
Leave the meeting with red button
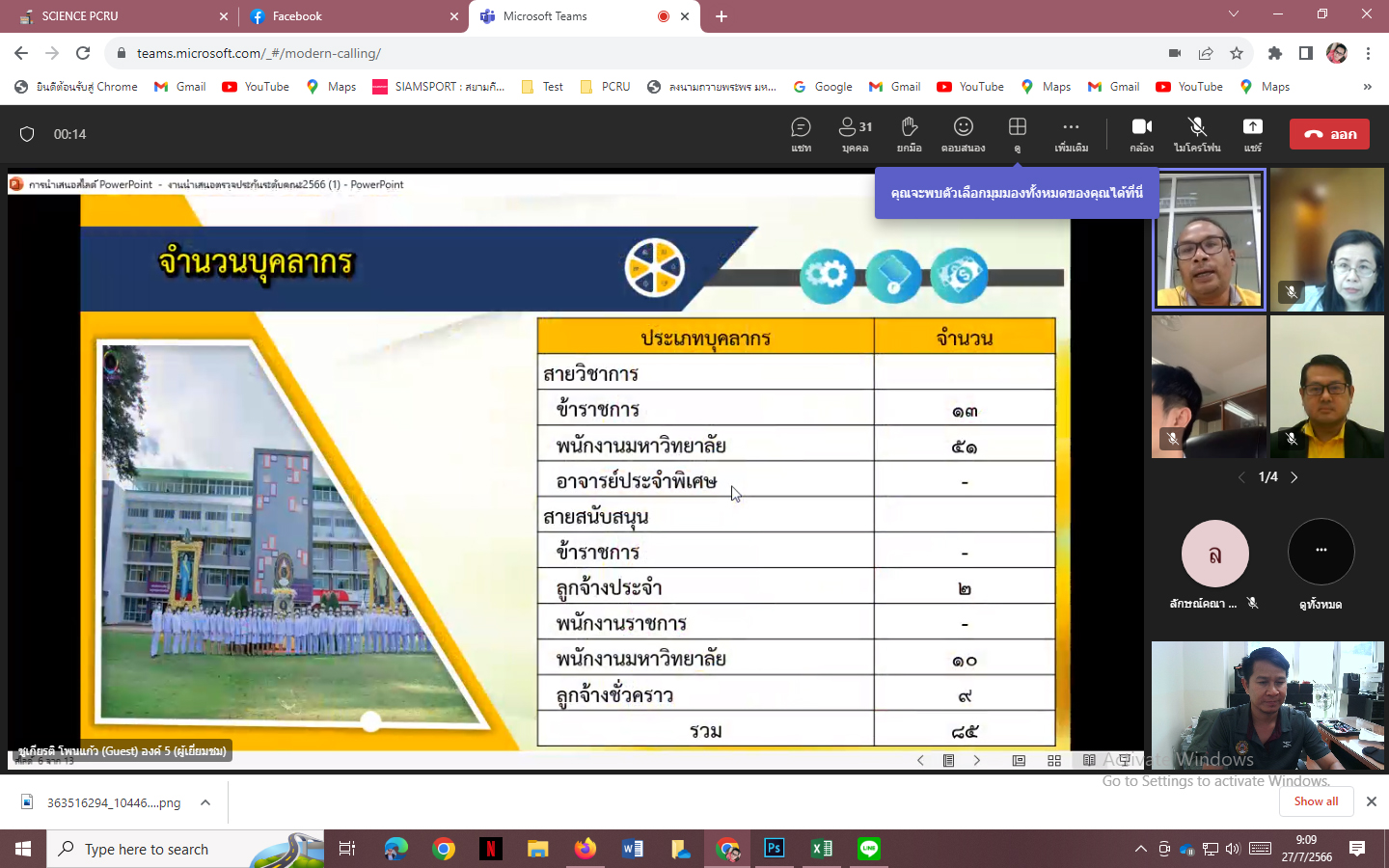(x=1329, y=134)
